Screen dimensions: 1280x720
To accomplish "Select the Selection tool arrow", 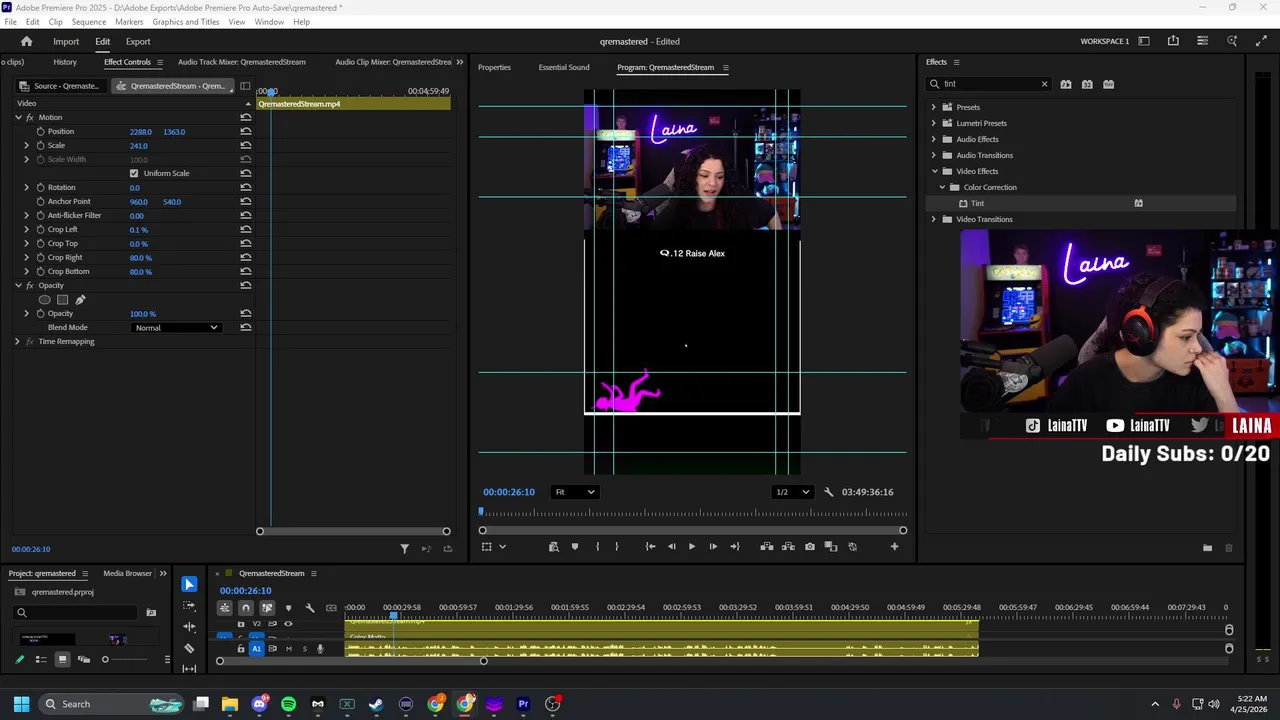I will pos(189,584).
